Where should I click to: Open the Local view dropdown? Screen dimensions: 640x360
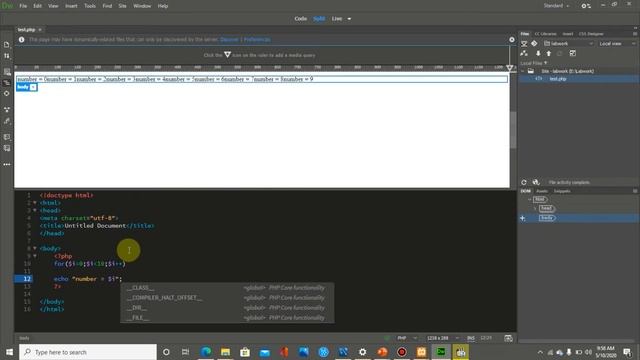618,44
